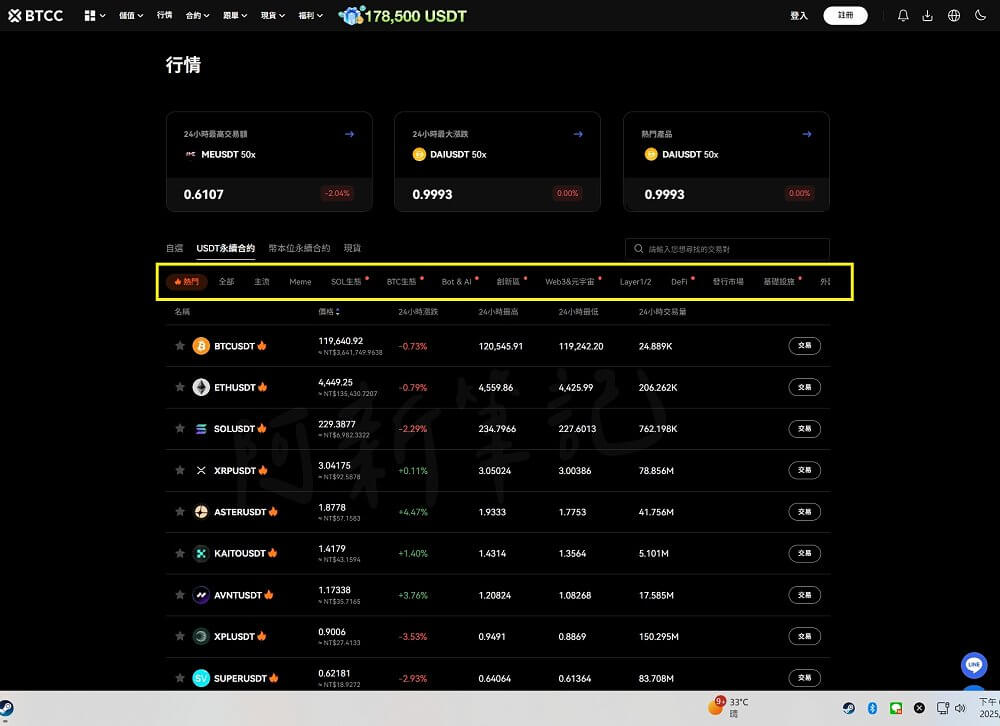
Task: Open the LINE chat support bubble
Action: coord(974,665)
